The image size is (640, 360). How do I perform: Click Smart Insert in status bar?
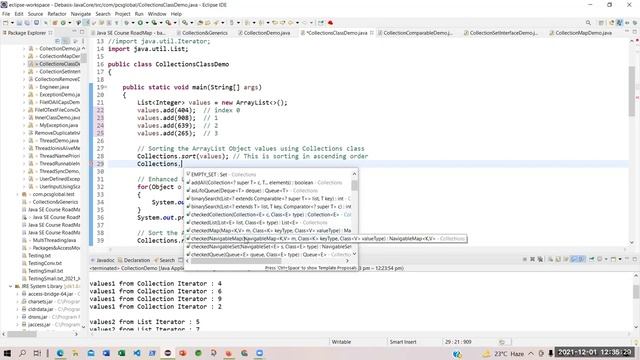(x=403, y=342)
